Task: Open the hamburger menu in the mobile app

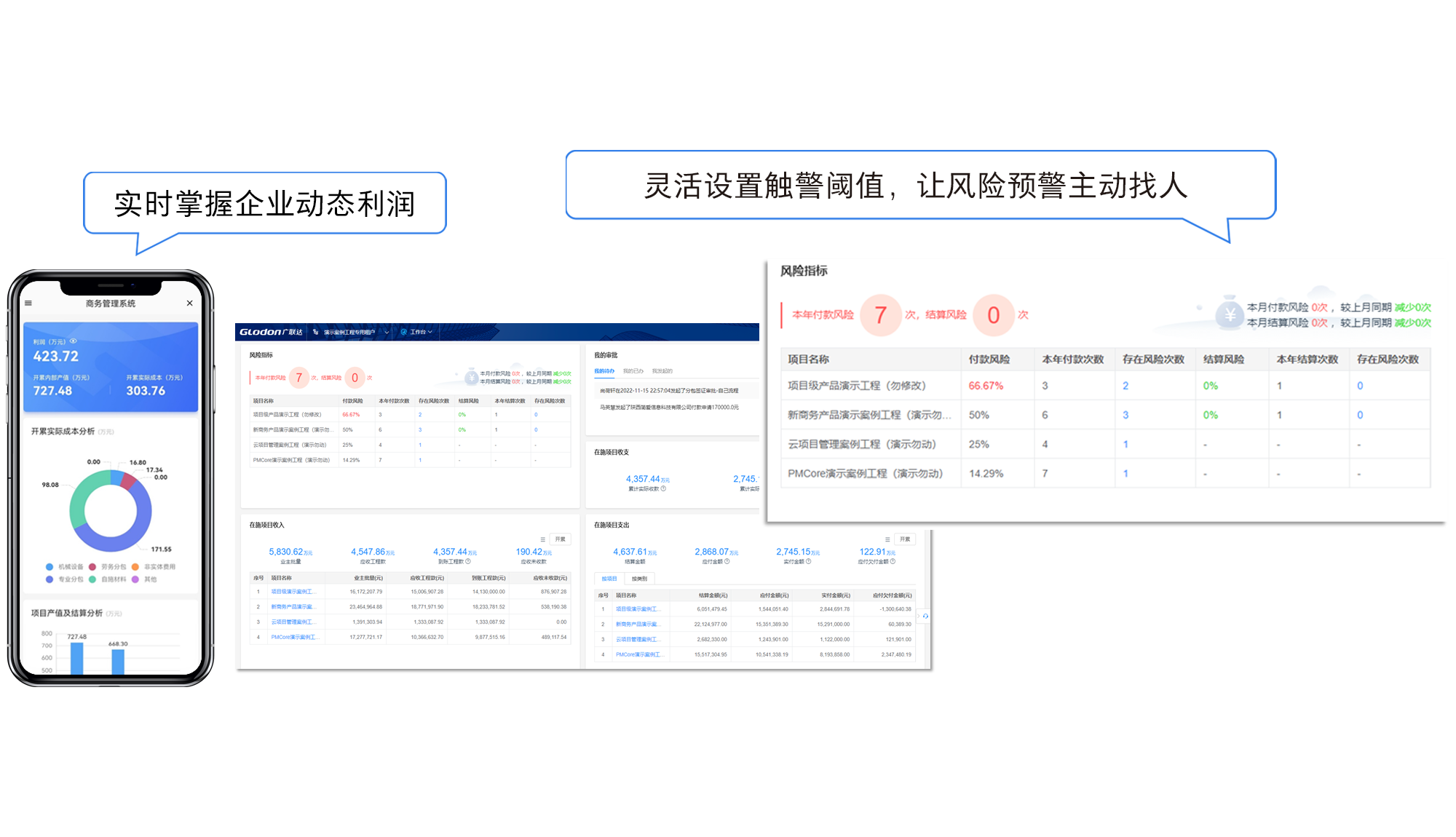Action: 28,304
